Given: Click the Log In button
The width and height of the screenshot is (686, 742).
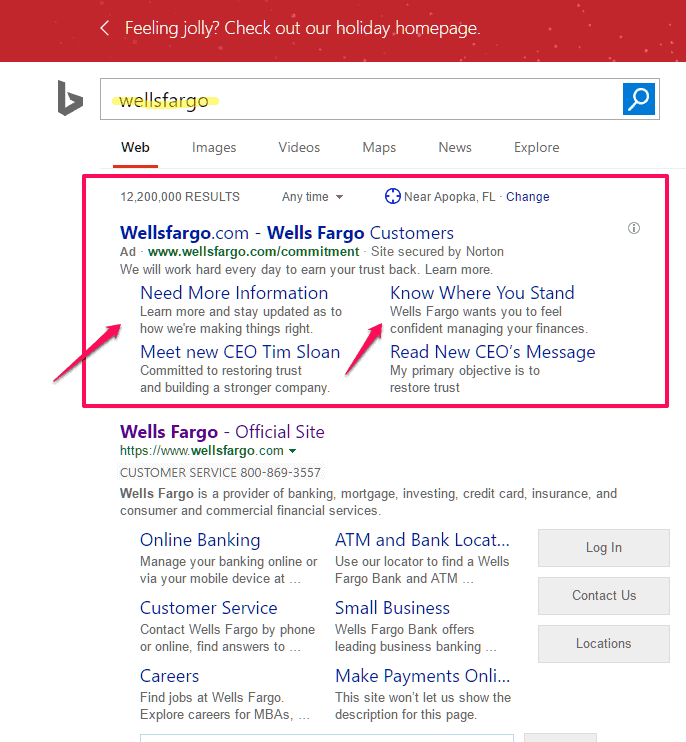Looking at the screenshot, I should point(604,548).
